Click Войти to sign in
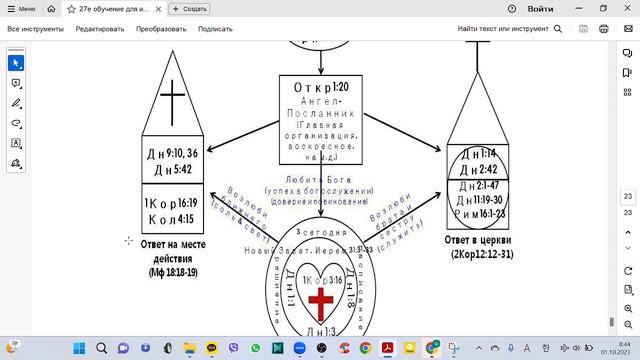Viewport: 640px width, 360px height. pos(540,9)
